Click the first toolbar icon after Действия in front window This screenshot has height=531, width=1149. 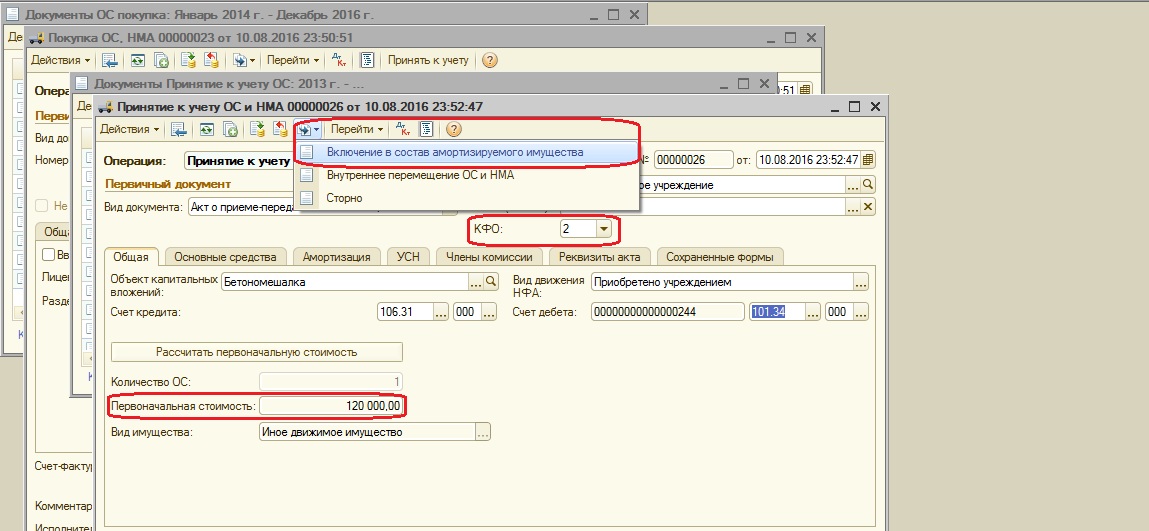pyautogui.click(x=179, y=129)
